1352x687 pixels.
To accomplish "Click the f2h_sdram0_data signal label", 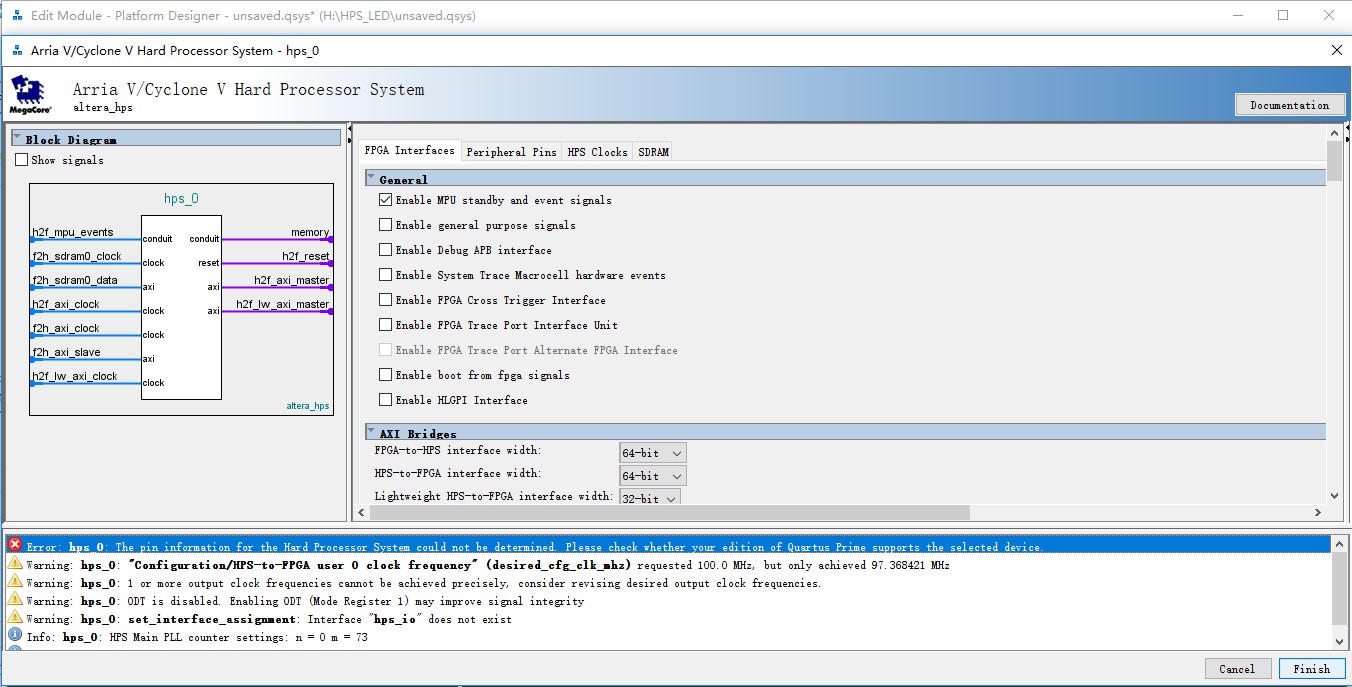I will 75,280.
